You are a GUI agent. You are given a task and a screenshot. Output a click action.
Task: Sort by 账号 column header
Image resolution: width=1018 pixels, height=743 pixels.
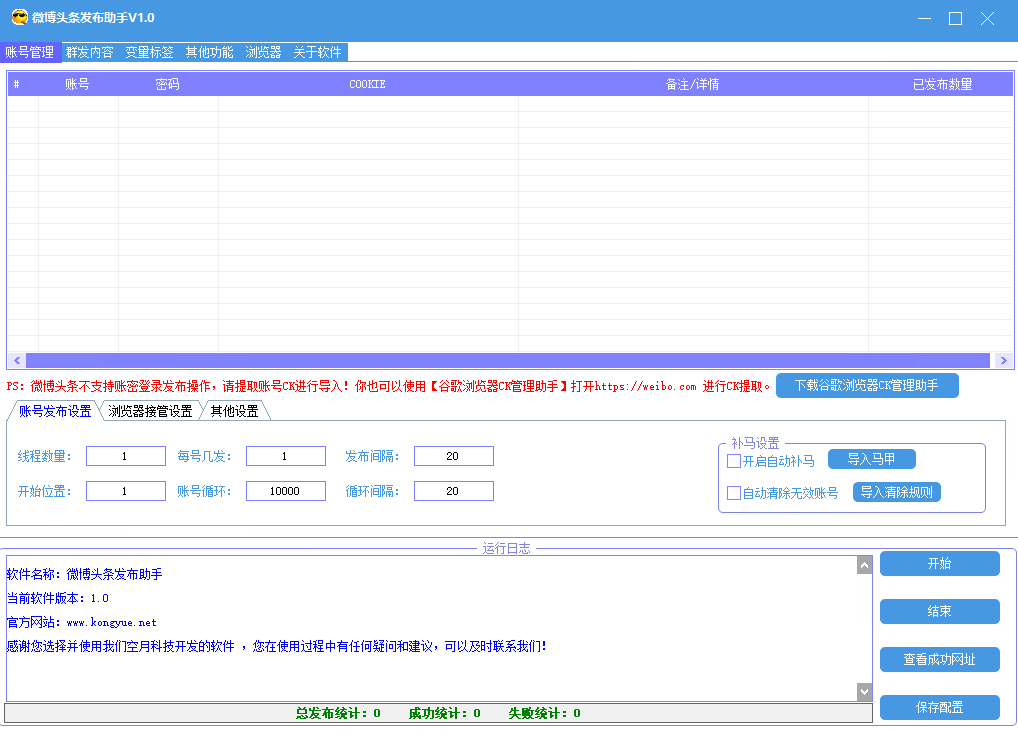(x=77, y=84)
